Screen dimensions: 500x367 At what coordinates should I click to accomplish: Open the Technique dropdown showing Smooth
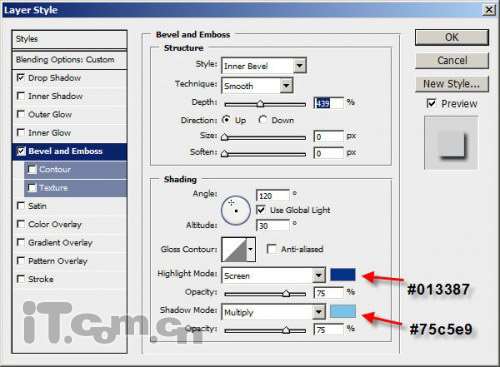257,85
